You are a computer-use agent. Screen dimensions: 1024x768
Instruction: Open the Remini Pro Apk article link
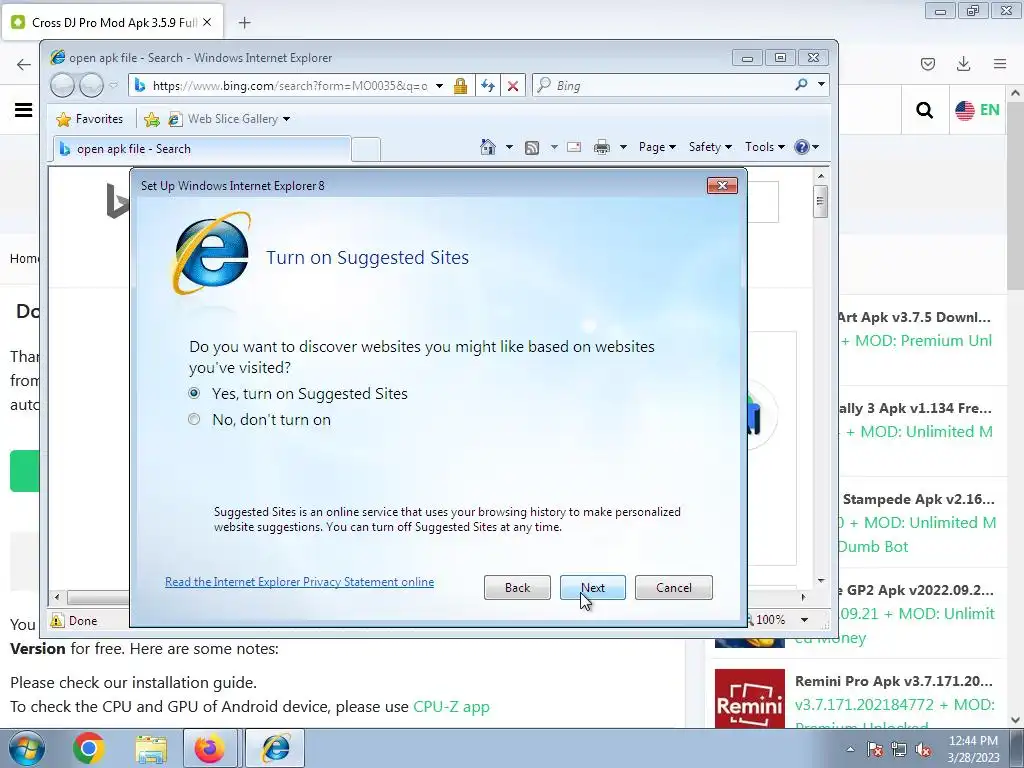[x=893, y=680]
